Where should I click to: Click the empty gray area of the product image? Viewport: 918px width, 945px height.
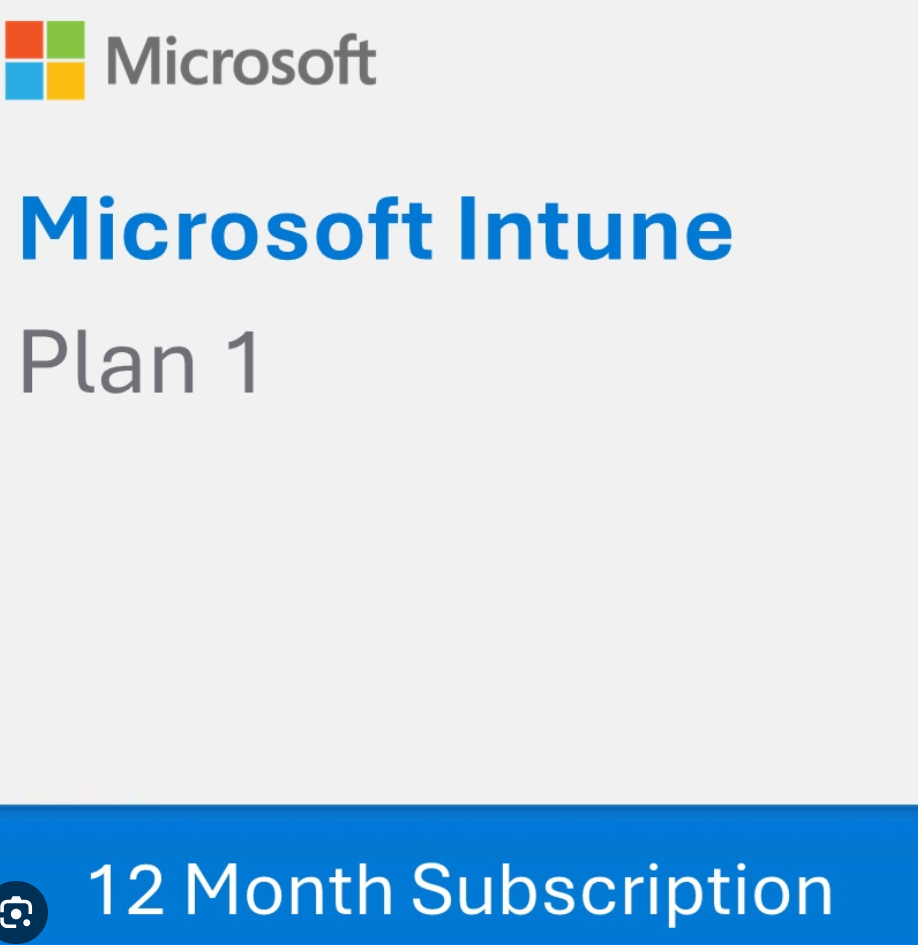[459, 600]
